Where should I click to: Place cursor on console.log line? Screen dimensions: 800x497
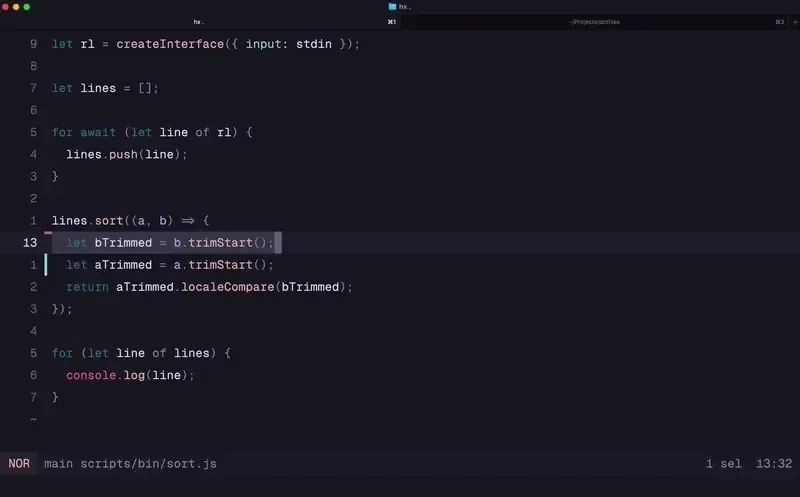tap(130, 375)
